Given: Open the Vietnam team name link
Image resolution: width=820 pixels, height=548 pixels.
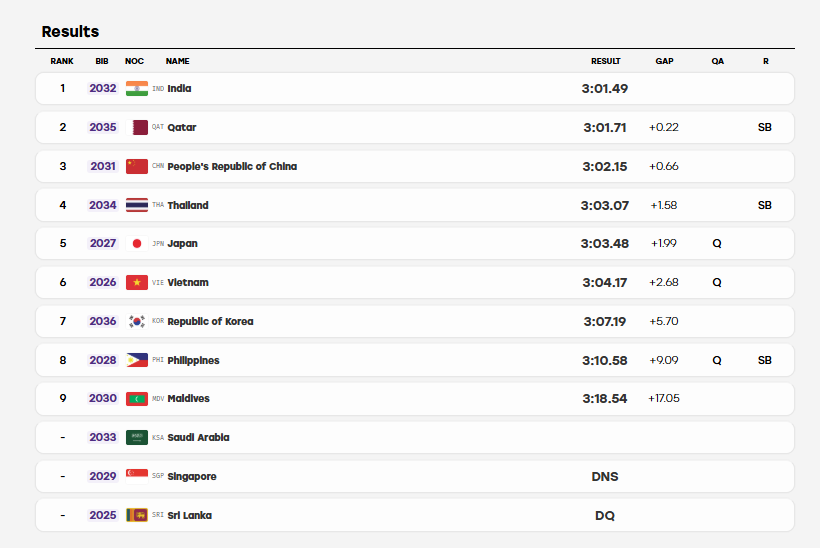Looking at the screenshot, I should (188, 282).
